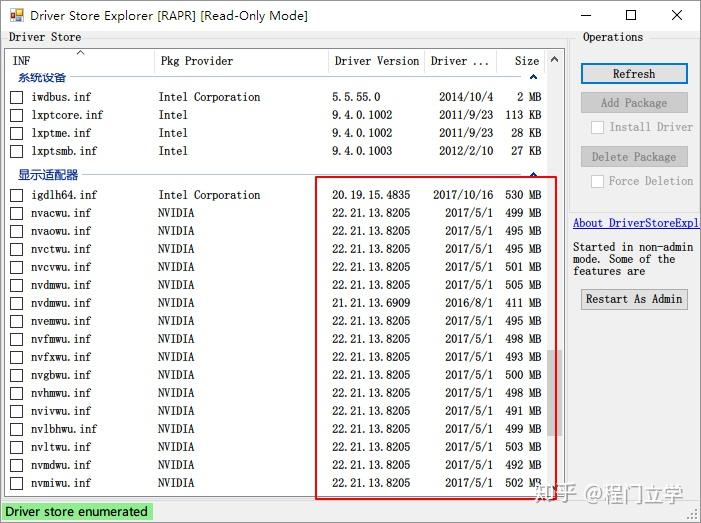Check the nvfxwu.inf checkbox

click(17, 357)
